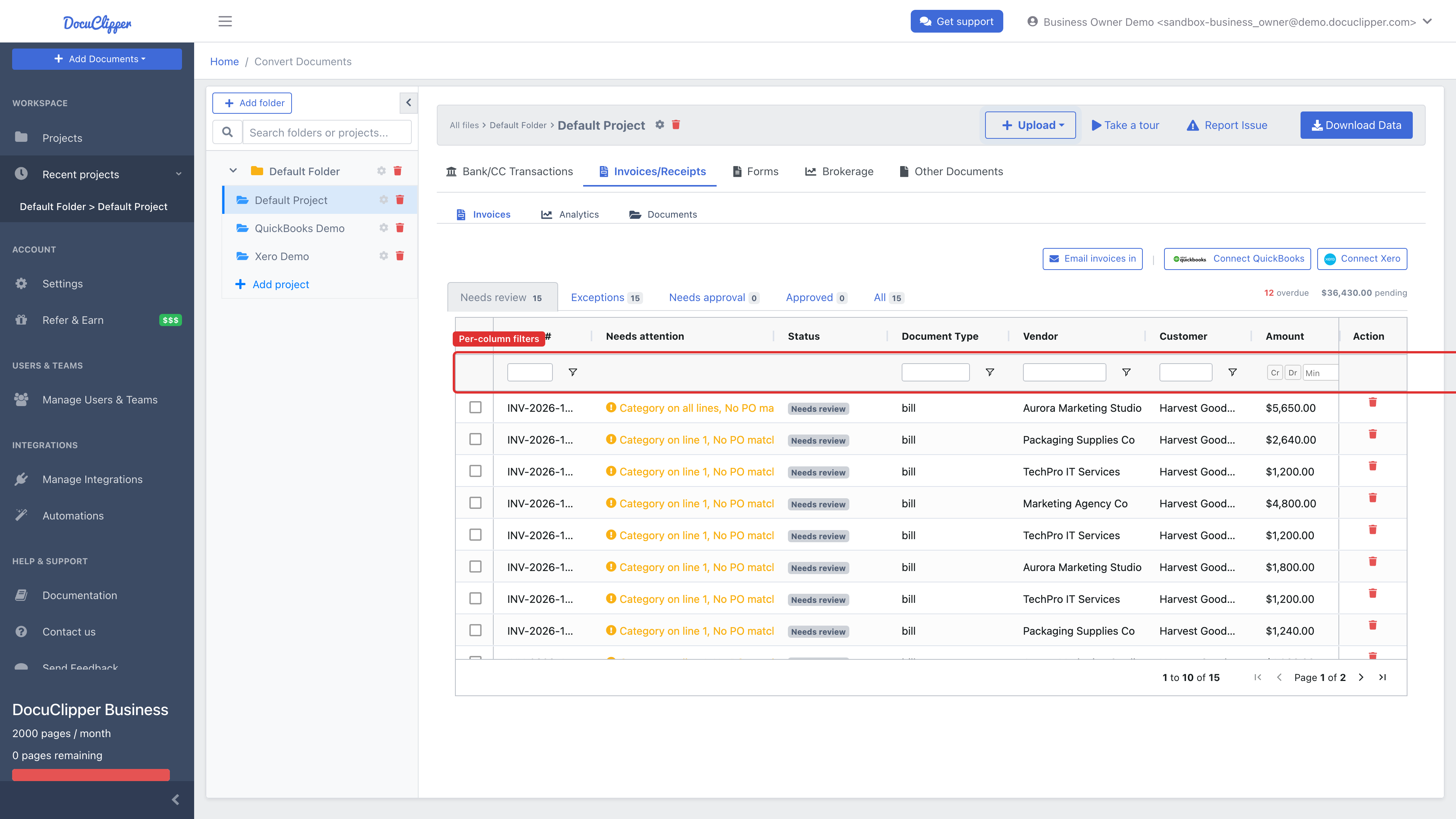This screenshot has width=1456, height=819.
Task: Delete the $4,800.00 Marketing Agency Co invoice
Action: click(1372, 498)
